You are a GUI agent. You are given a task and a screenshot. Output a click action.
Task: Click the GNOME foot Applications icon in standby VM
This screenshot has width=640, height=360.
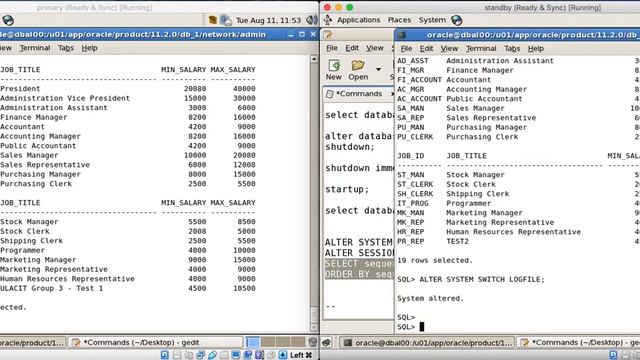click(x=328, y=20)
